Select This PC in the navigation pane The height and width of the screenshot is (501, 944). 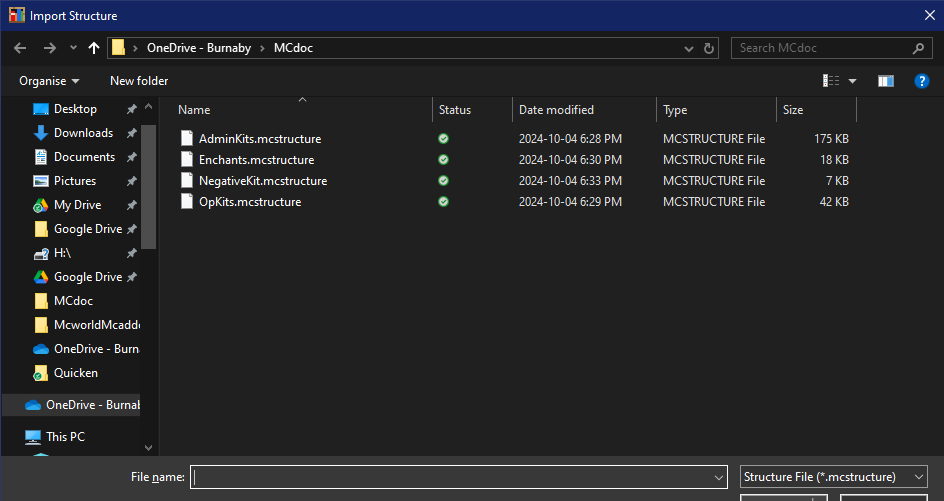pos(65,437)
